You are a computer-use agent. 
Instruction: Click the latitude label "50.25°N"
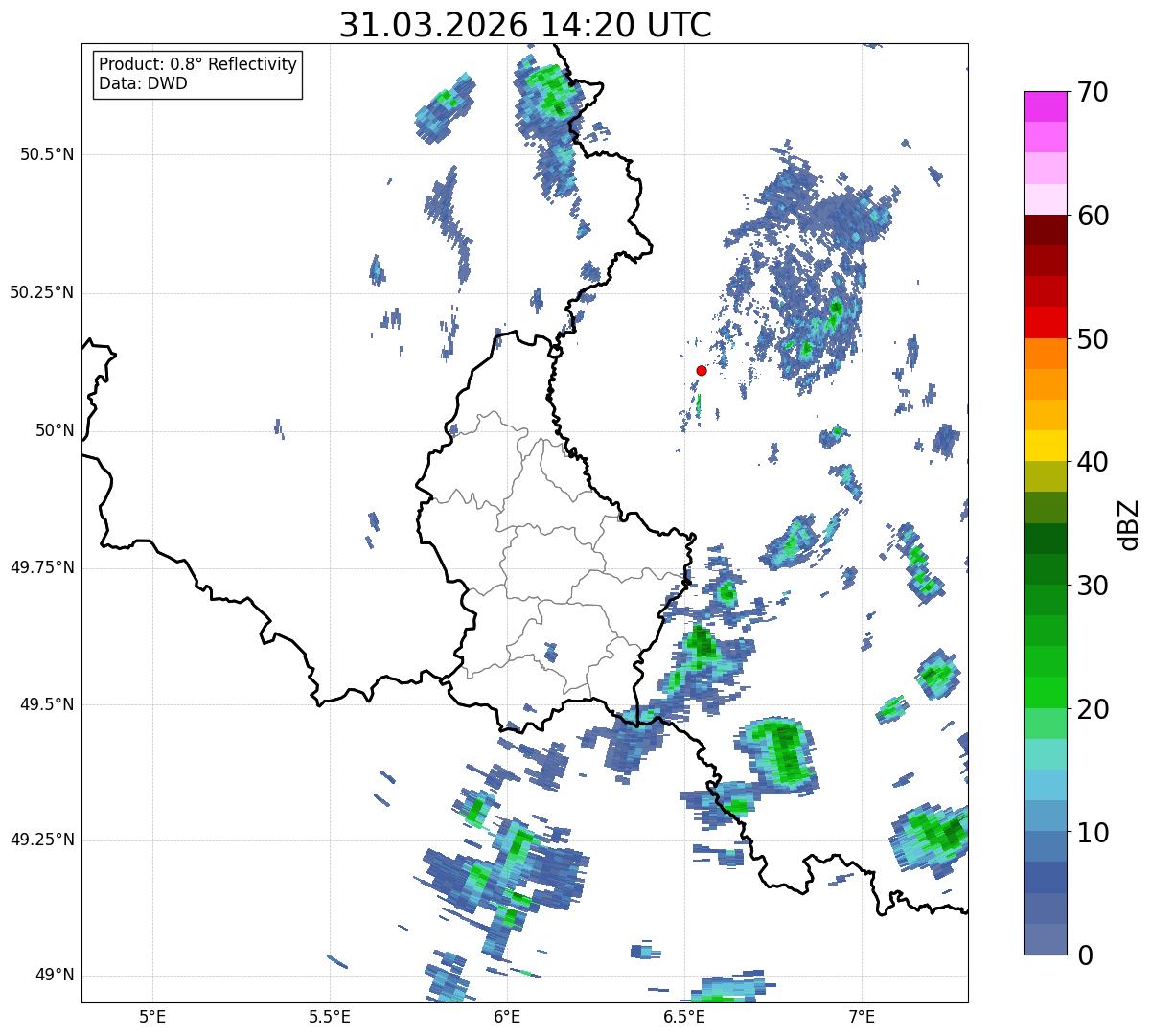(42, 292)
